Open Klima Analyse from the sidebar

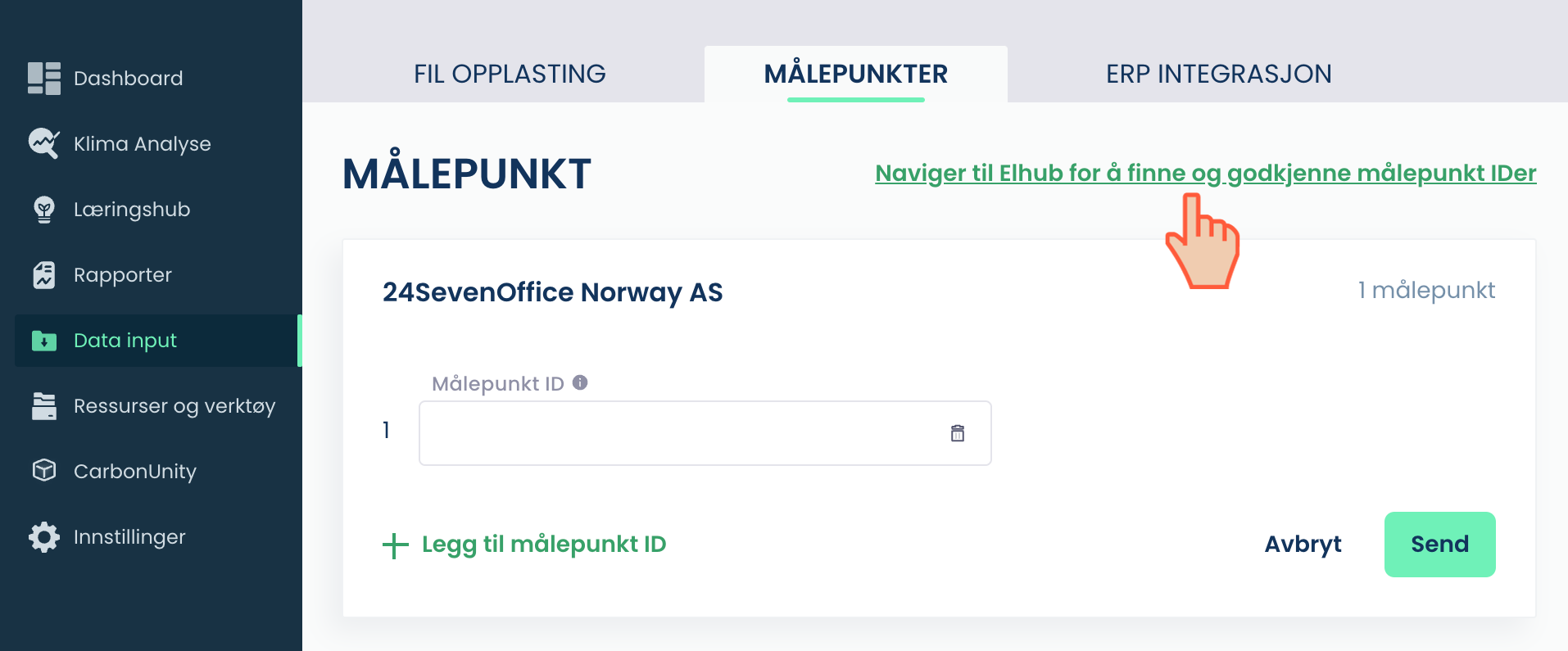click(x=43, y=143)
